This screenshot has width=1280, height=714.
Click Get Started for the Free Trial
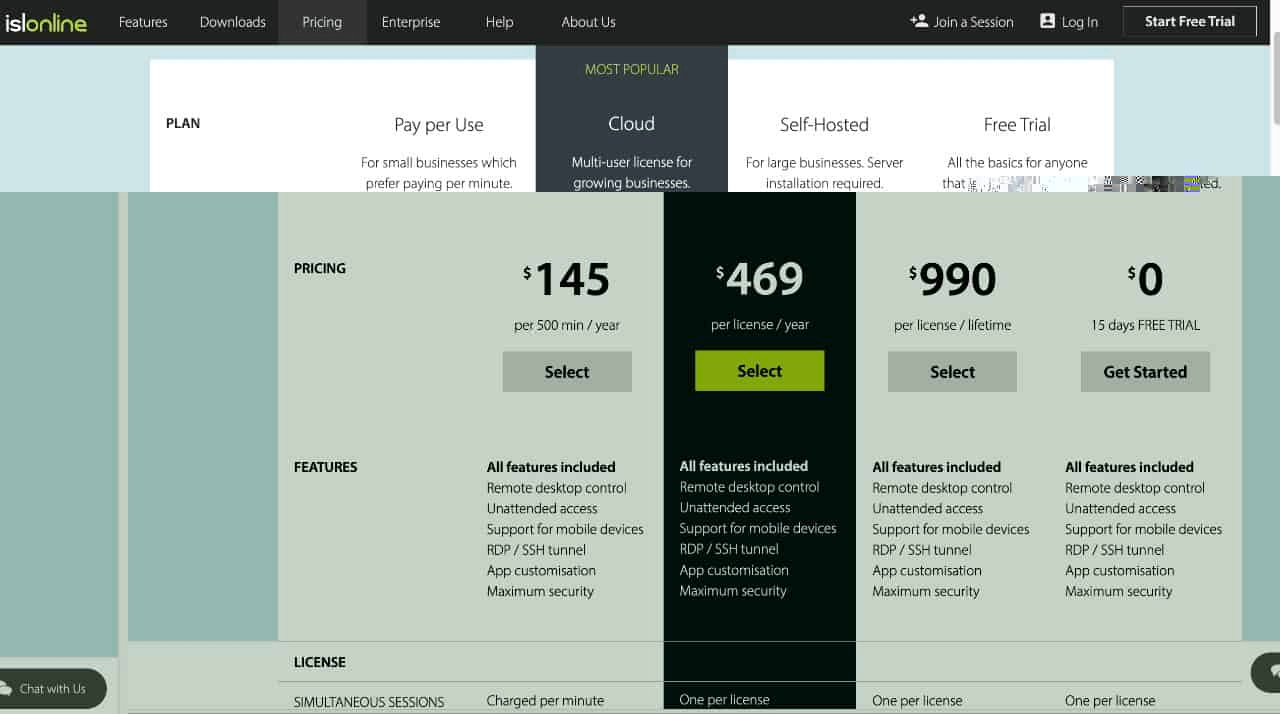1145,371
